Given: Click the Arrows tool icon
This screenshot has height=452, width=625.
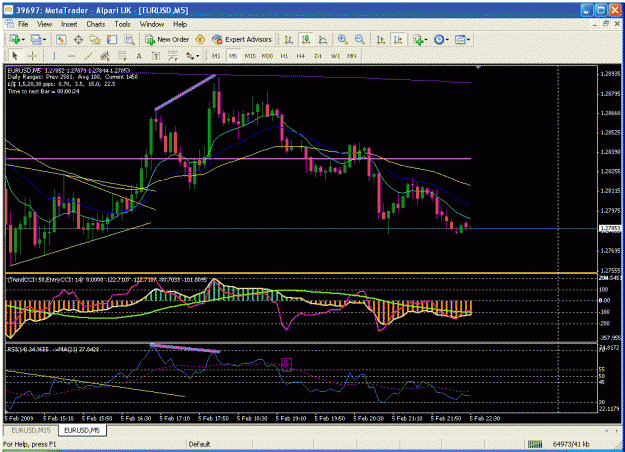Looking at the screenshot, I should [190, 56].
